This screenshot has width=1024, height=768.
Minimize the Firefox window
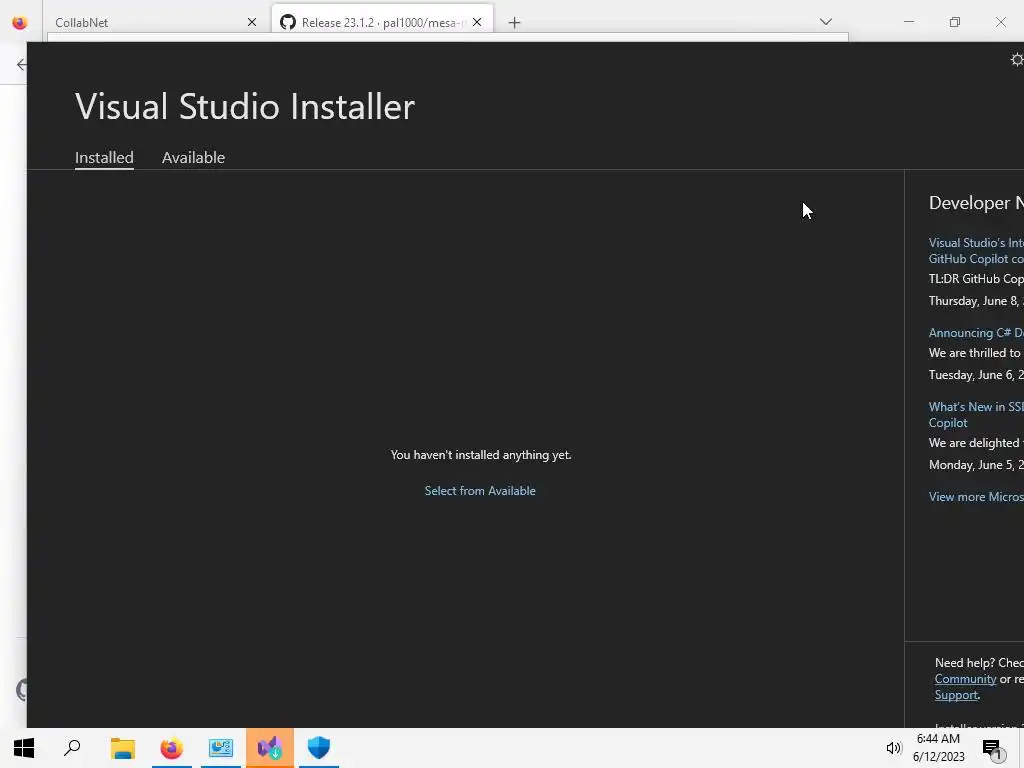(x=908, y=22)
